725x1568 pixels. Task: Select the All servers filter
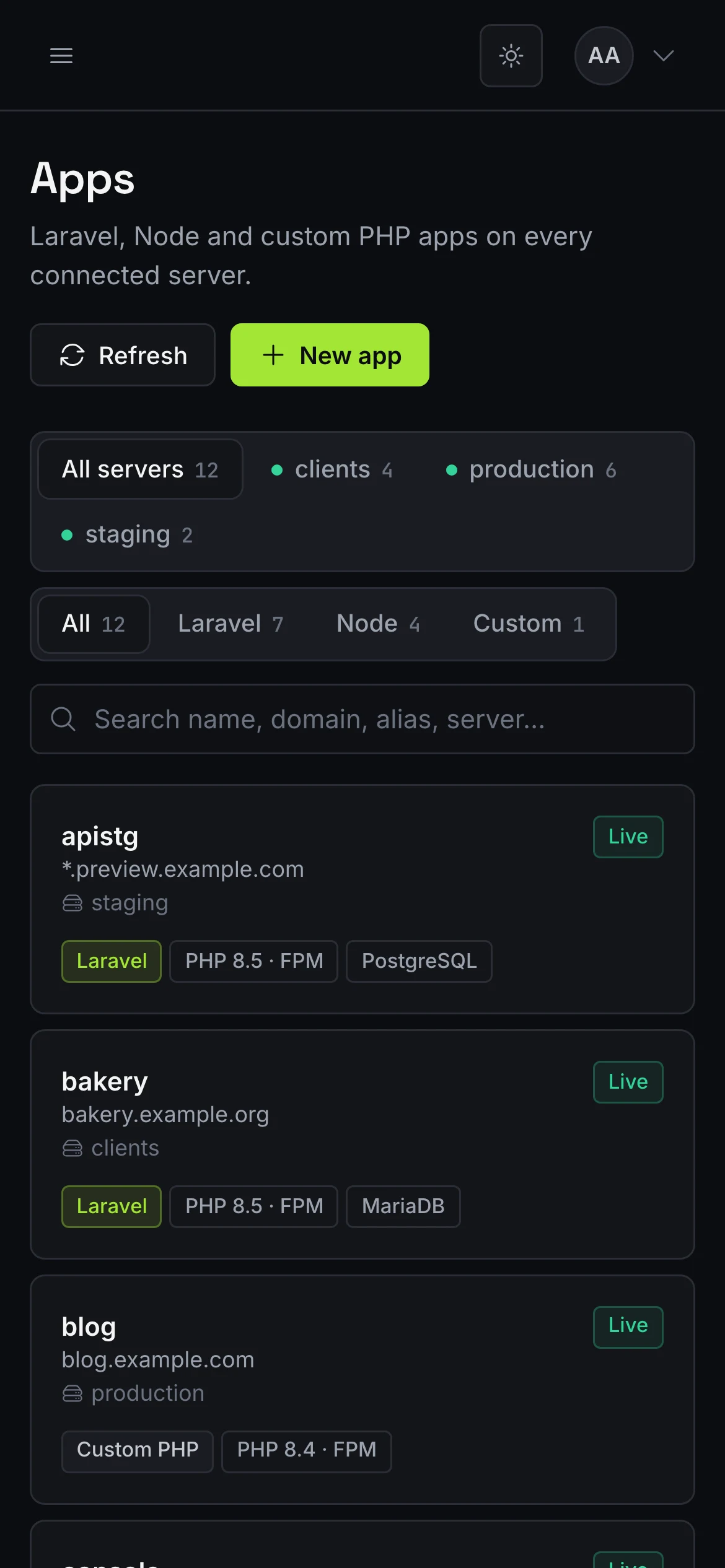pos(140,469)
